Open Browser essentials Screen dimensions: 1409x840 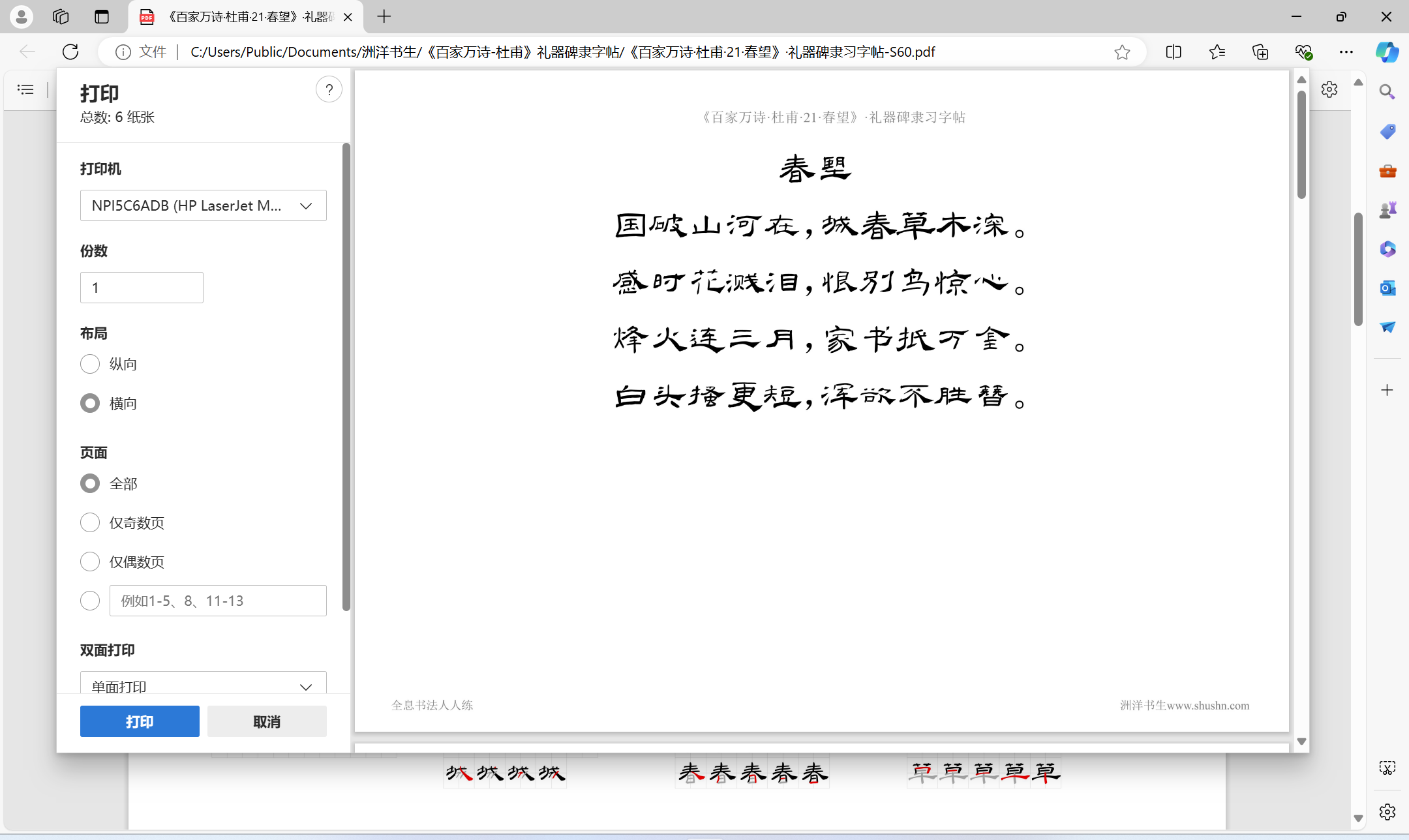tap(1303, 52)
